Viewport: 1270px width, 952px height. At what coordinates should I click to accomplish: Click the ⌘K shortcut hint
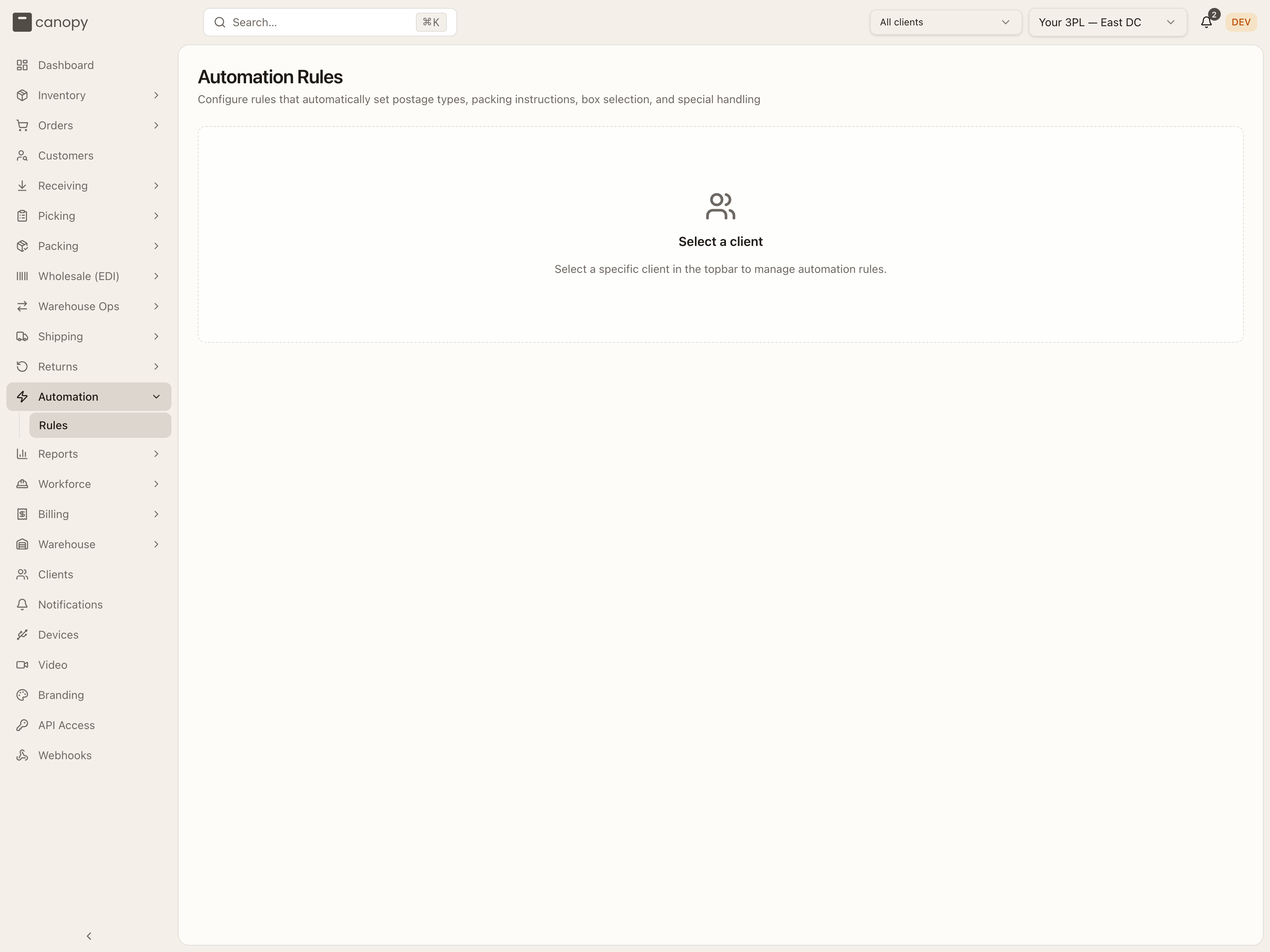point(431,22)
